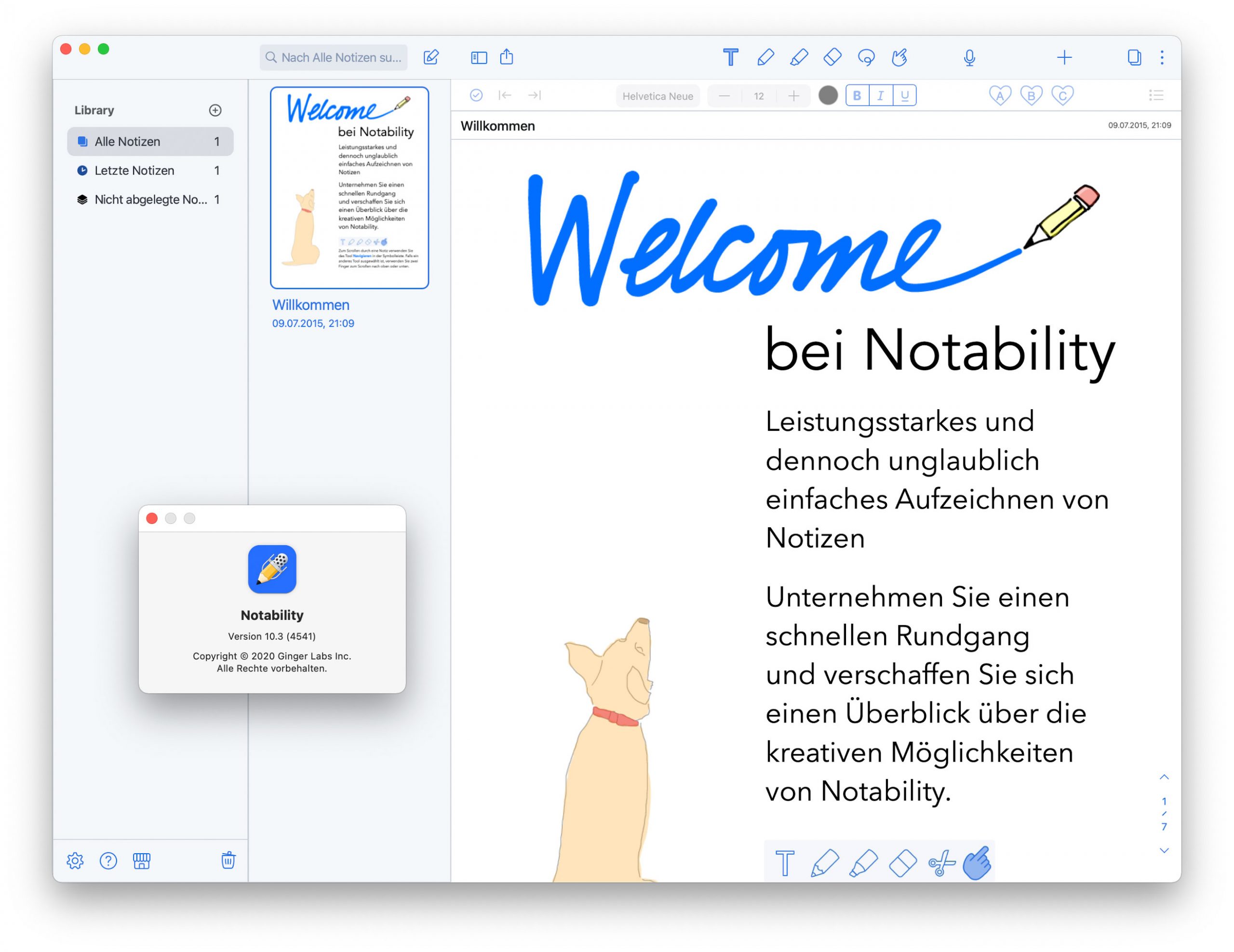Open the trash icon in sidebar

click(x=228, y=860)
